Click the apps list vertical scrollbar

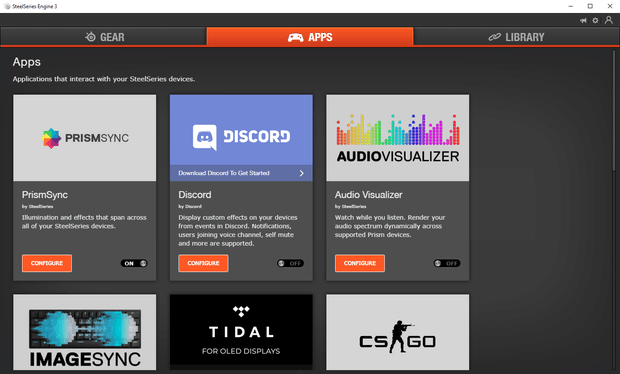point(614,111)
